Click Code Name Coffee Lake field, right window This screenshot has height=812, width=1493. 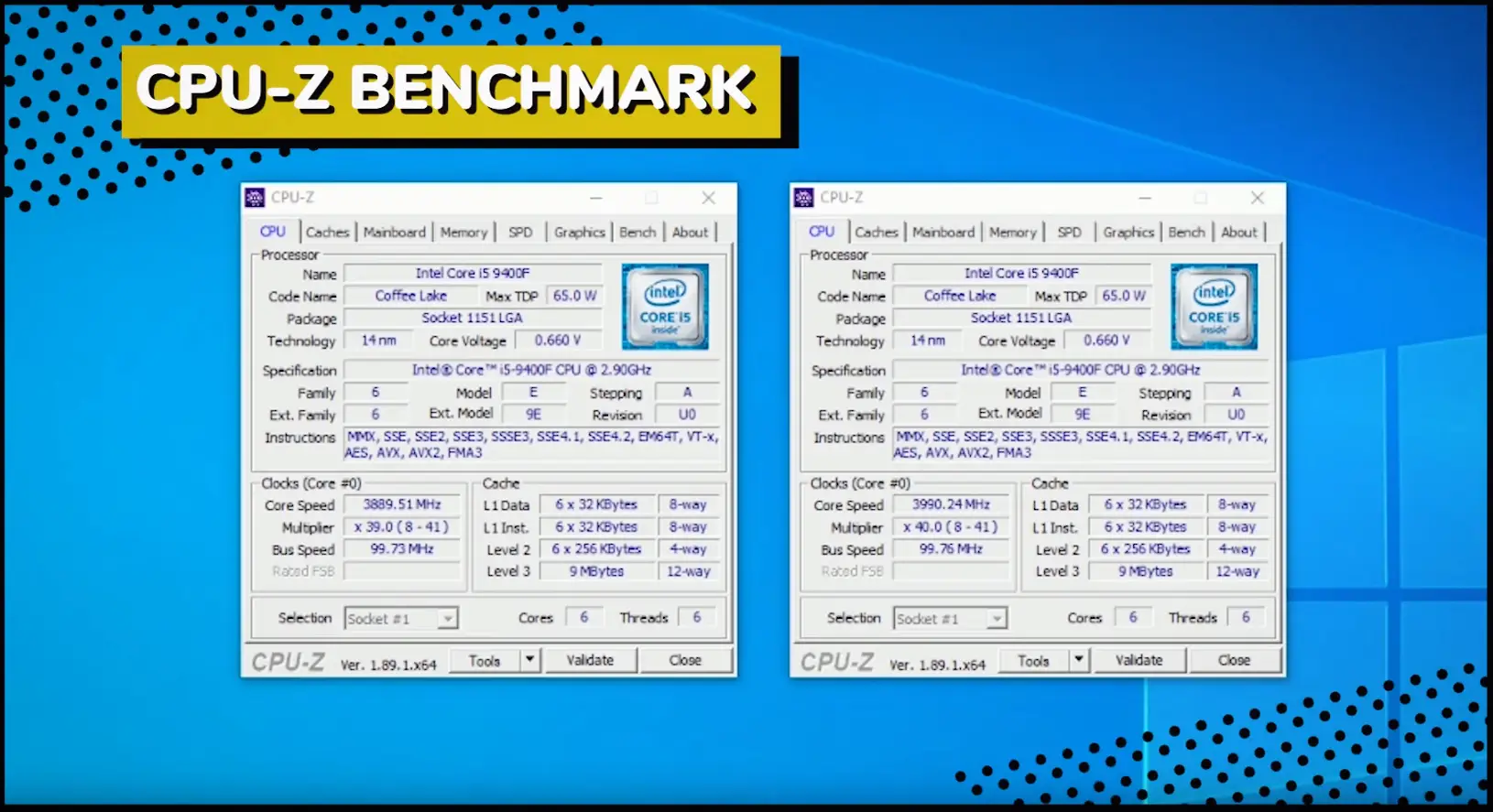pos(960,296)
